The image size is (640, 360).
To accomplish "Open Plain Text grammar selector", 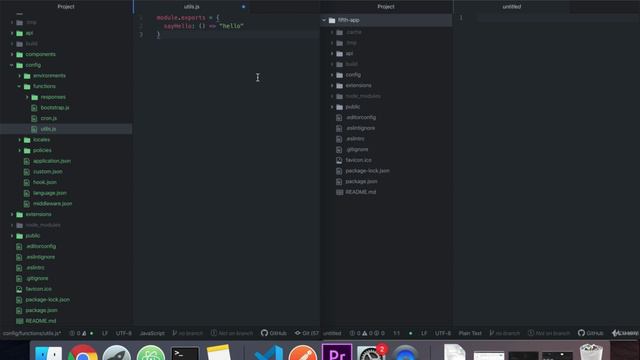I will pyautogui.click(x=470, y=333).
